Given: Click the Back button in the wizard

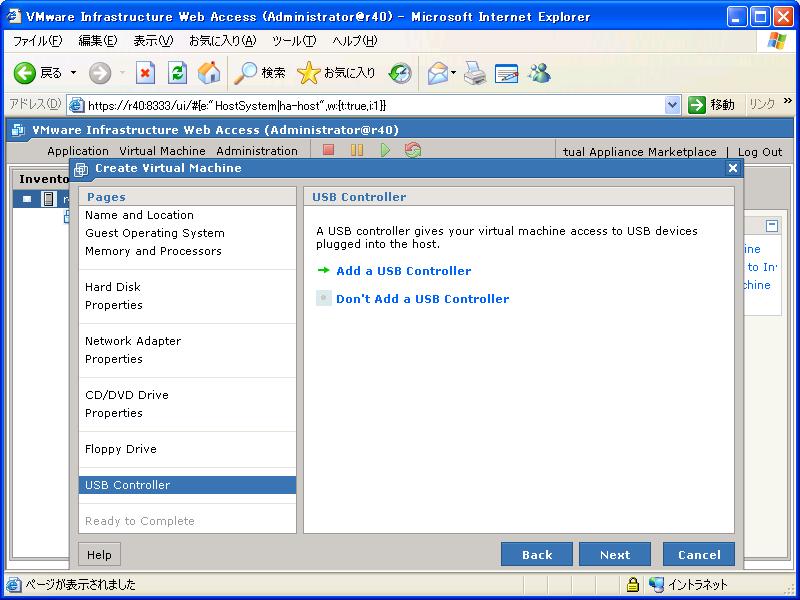Looking at the screenshot, I should 537,555.
